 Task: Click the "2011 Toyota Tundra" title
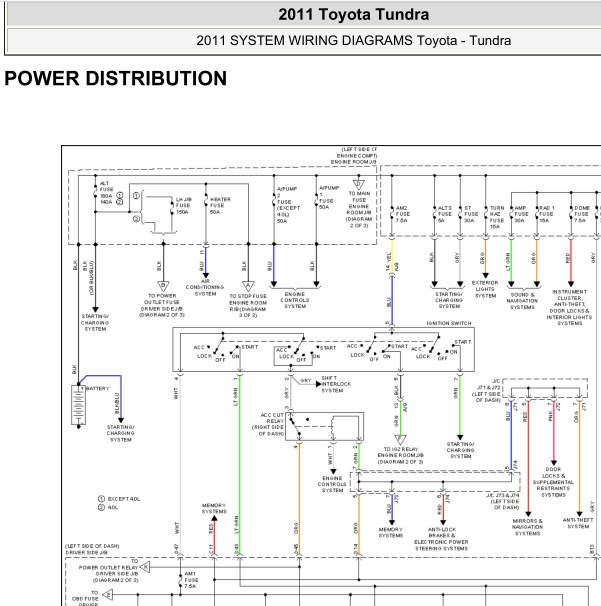click(x=353, y=15)
